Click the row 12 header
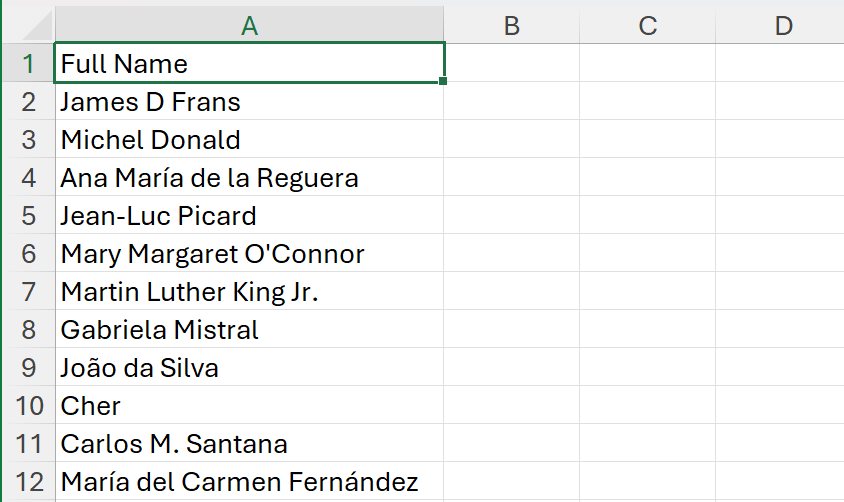 coord(29,482)
